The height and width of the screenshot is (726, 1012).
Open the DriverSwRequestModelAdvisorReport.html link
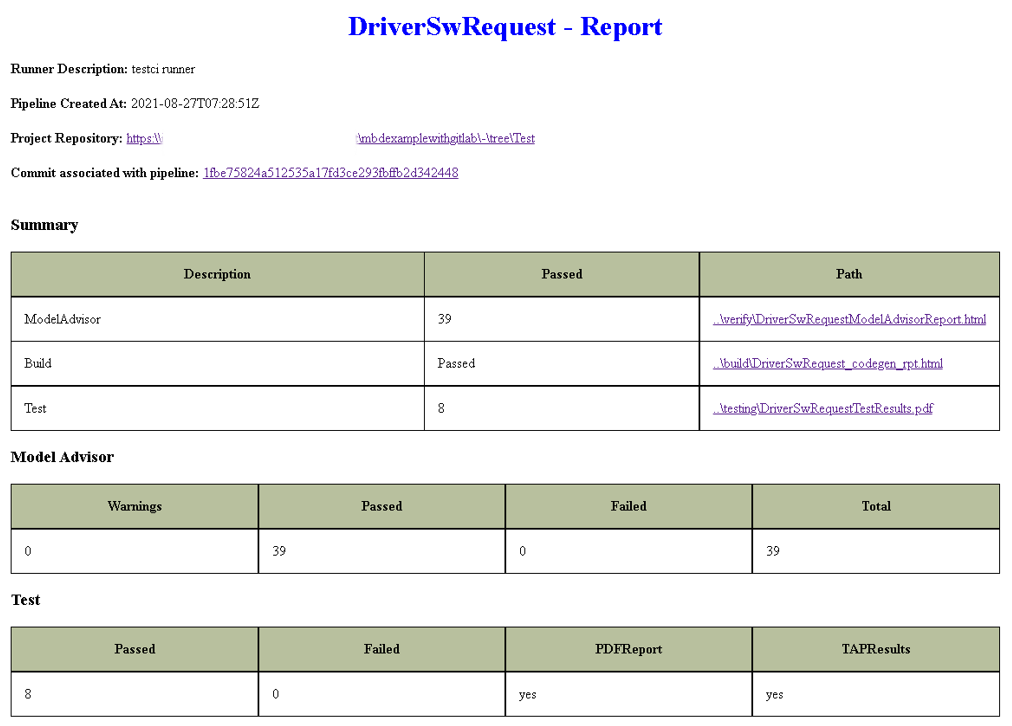tap(850, 319)
